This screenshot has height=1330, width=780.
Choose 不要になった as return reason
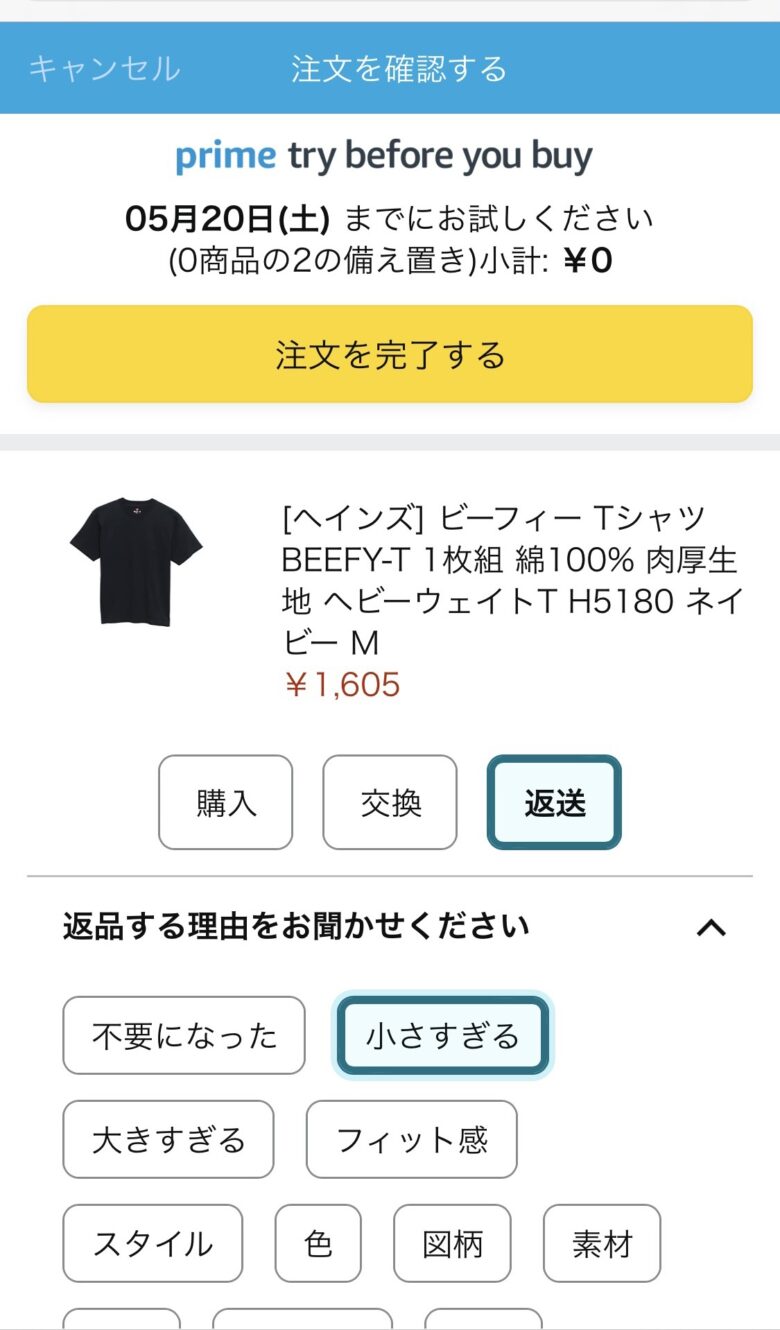pos(184,1035)
